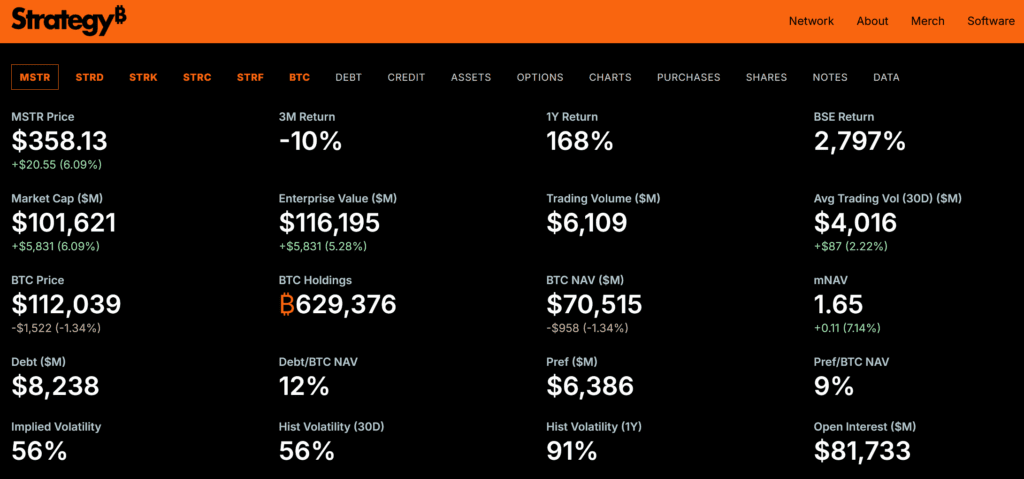1024x479 pixels.
Task: Click the BTC change -$1,522 (-1.34%)
Action: (56, 328)
